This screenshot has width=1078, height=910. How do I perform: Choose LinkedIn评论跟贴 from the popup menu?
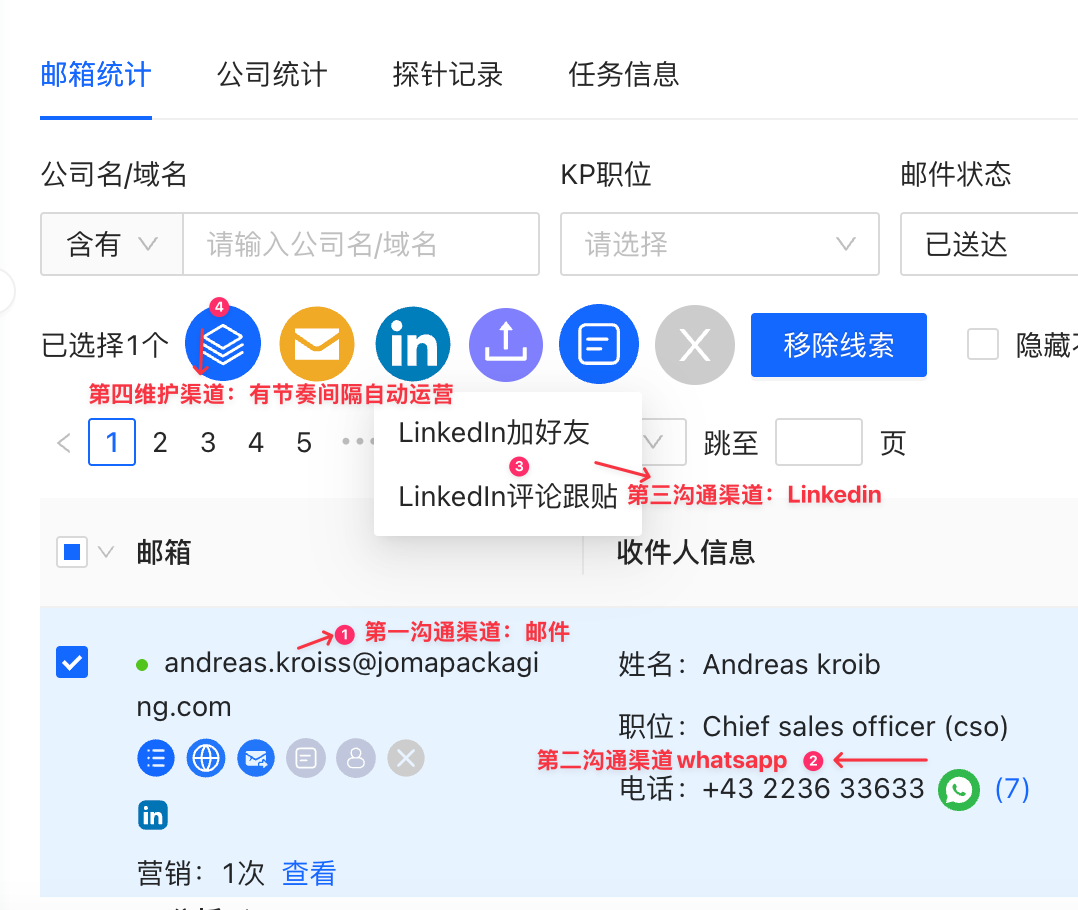[x=507, y=496]
